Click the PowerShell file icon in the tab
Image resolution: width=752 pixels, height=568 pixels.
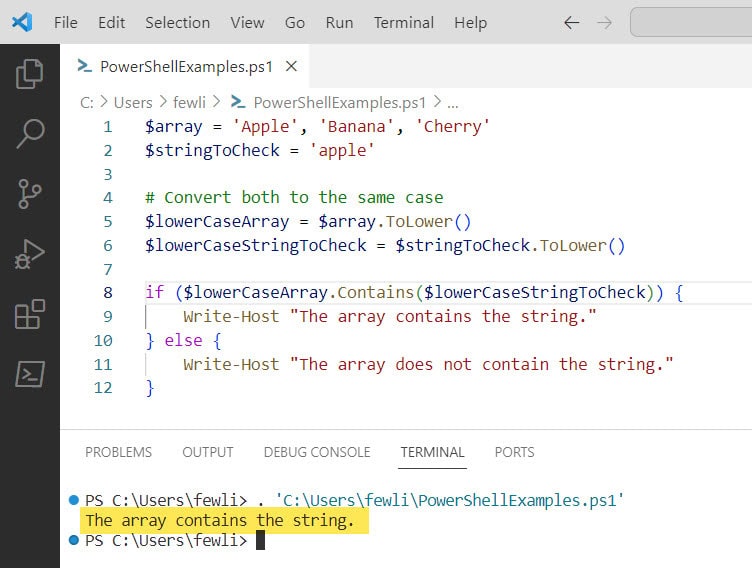coord(84,66)
